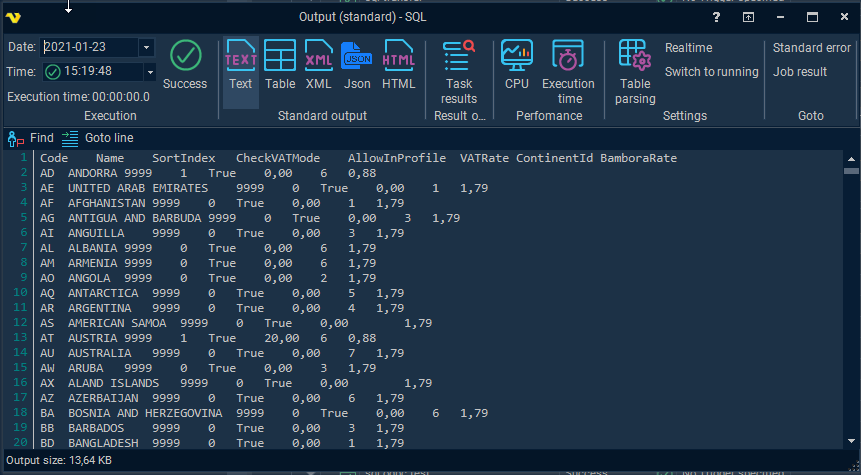
Task: Click the application logo in title bar
Action: [x=13, y=18]
